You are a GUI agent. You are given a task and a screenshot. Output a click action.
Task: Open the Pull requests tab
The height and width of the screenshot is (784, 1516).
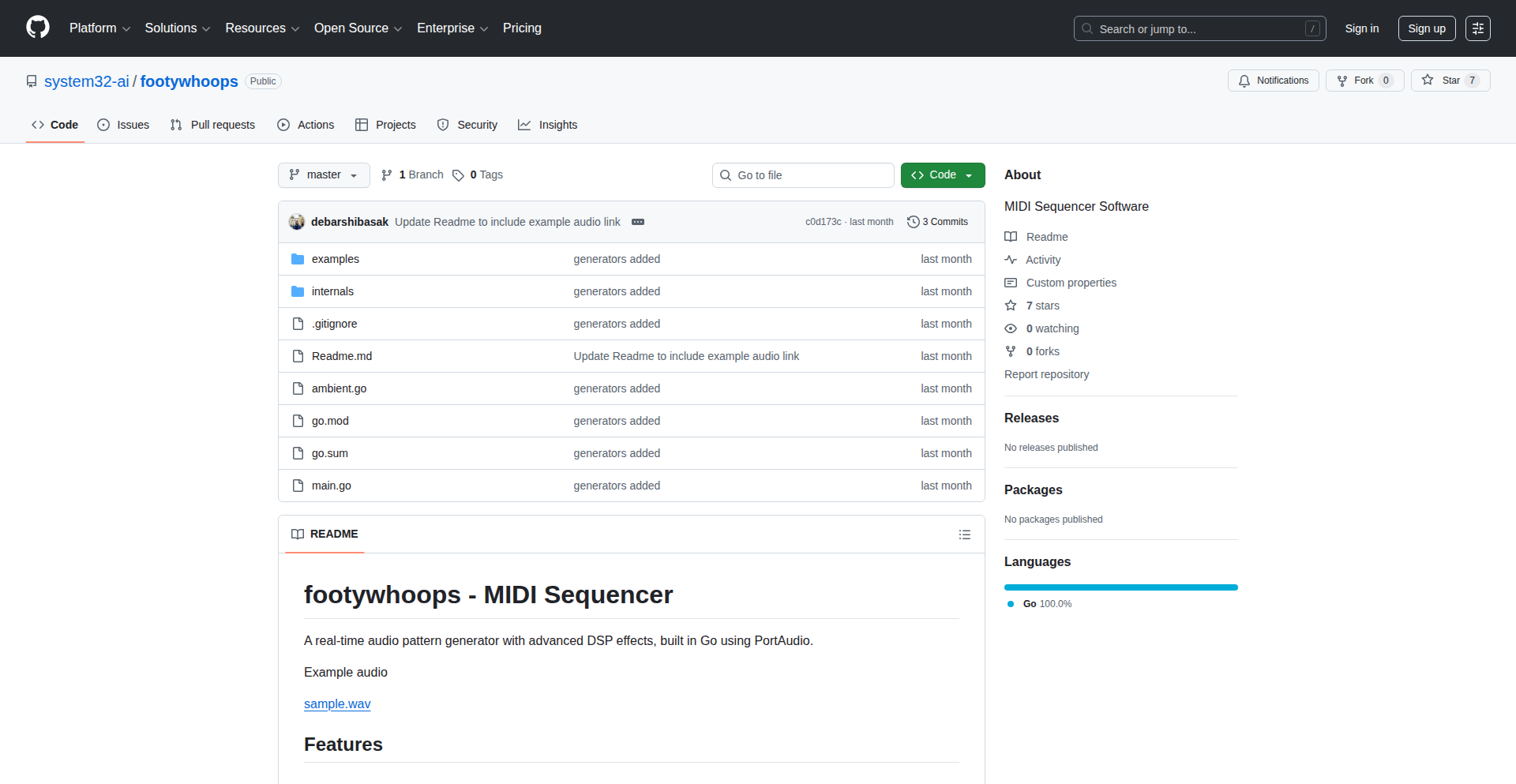coord(213,125)
